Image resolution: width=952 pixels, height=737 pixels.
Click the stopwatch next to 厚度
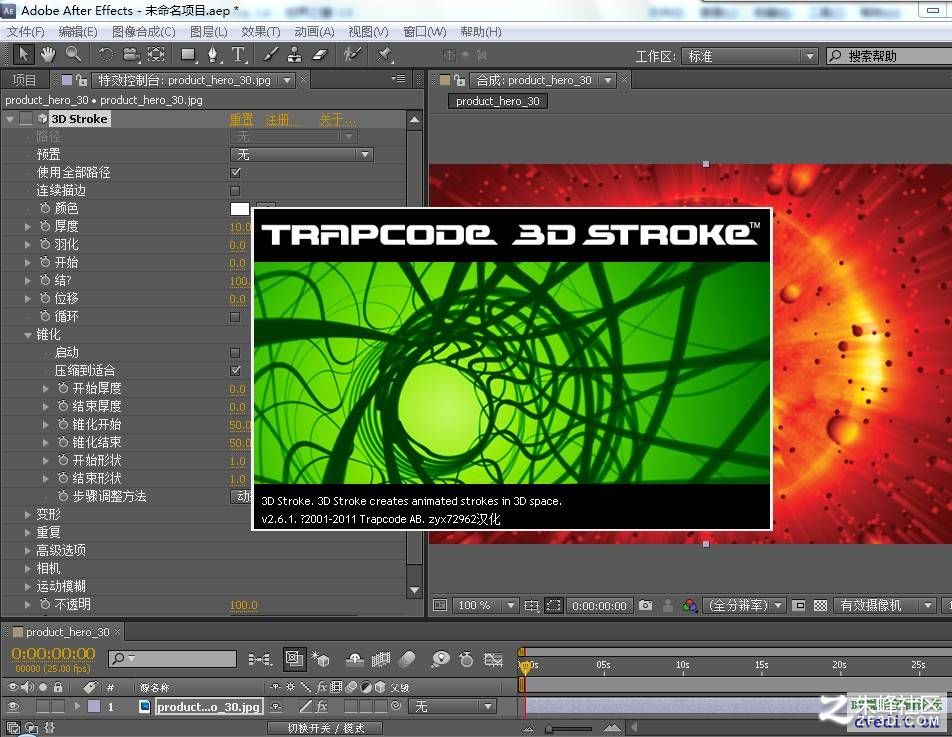45,226
